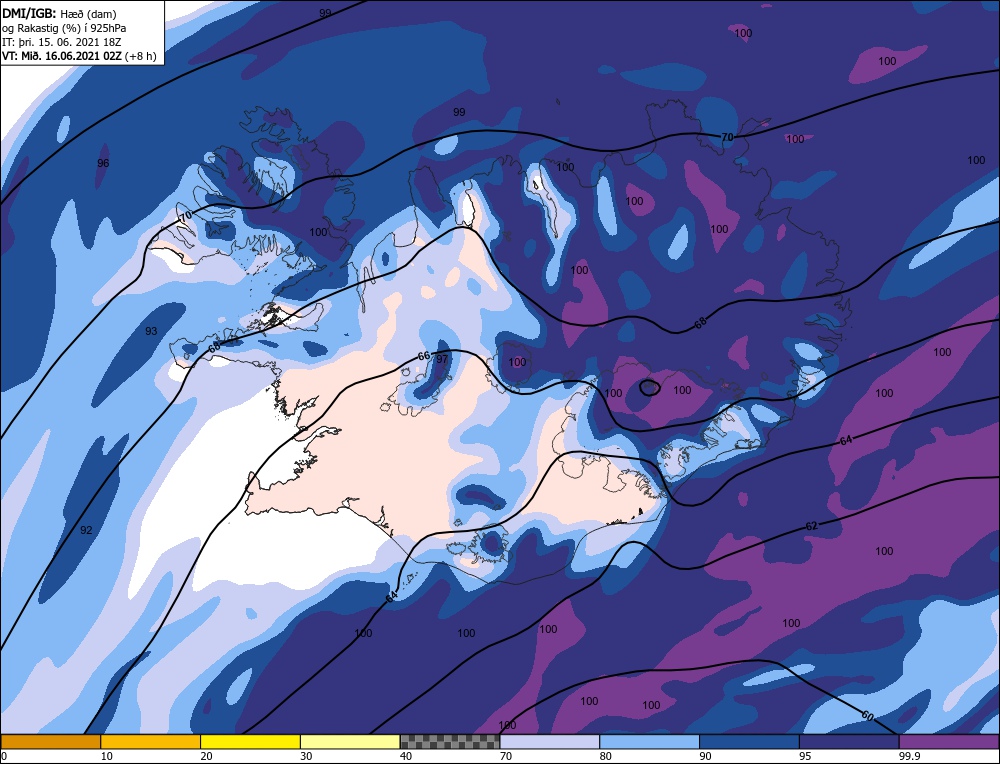Click the humidity value '92'
Viewport: 1000px width, 764px height.
pyautogui.click(x=86, y=530)
